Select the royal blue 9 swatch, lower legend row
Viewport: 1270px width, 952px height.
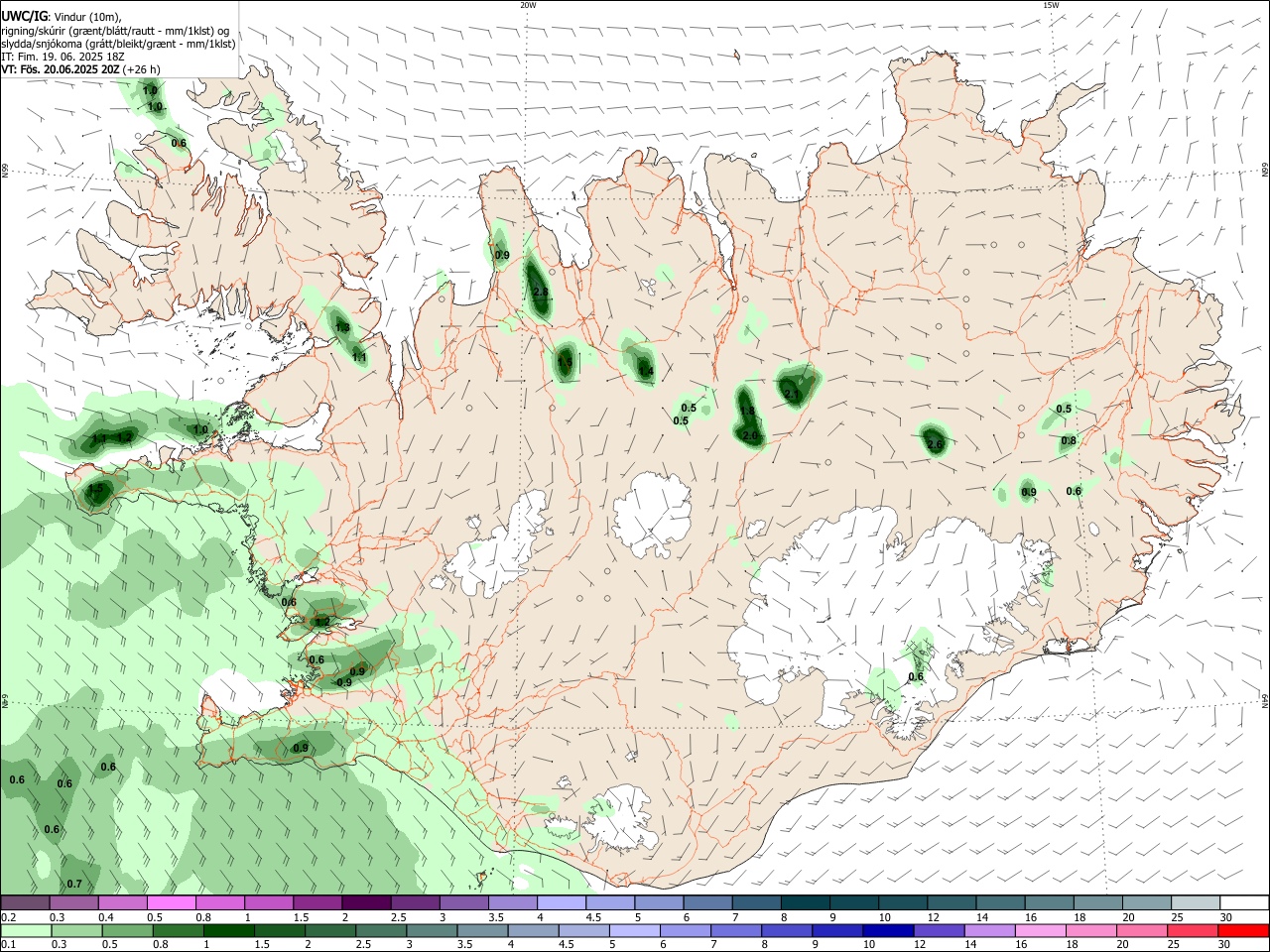tap(837, 930)
